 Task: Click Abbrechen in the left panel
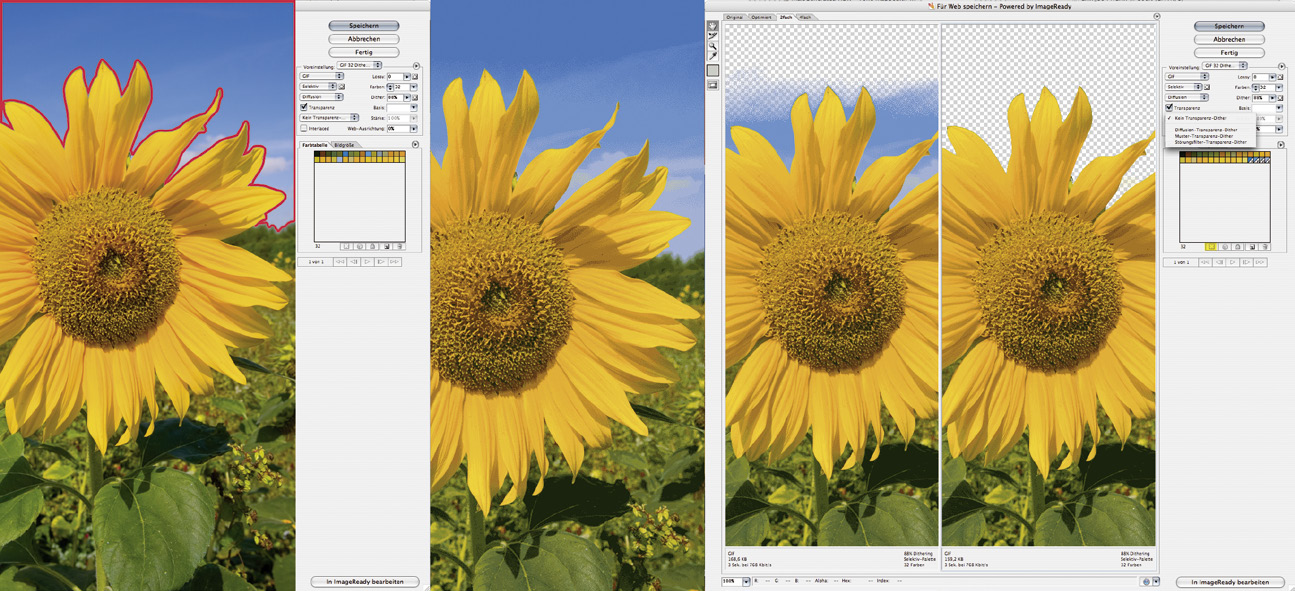(364, 39)
